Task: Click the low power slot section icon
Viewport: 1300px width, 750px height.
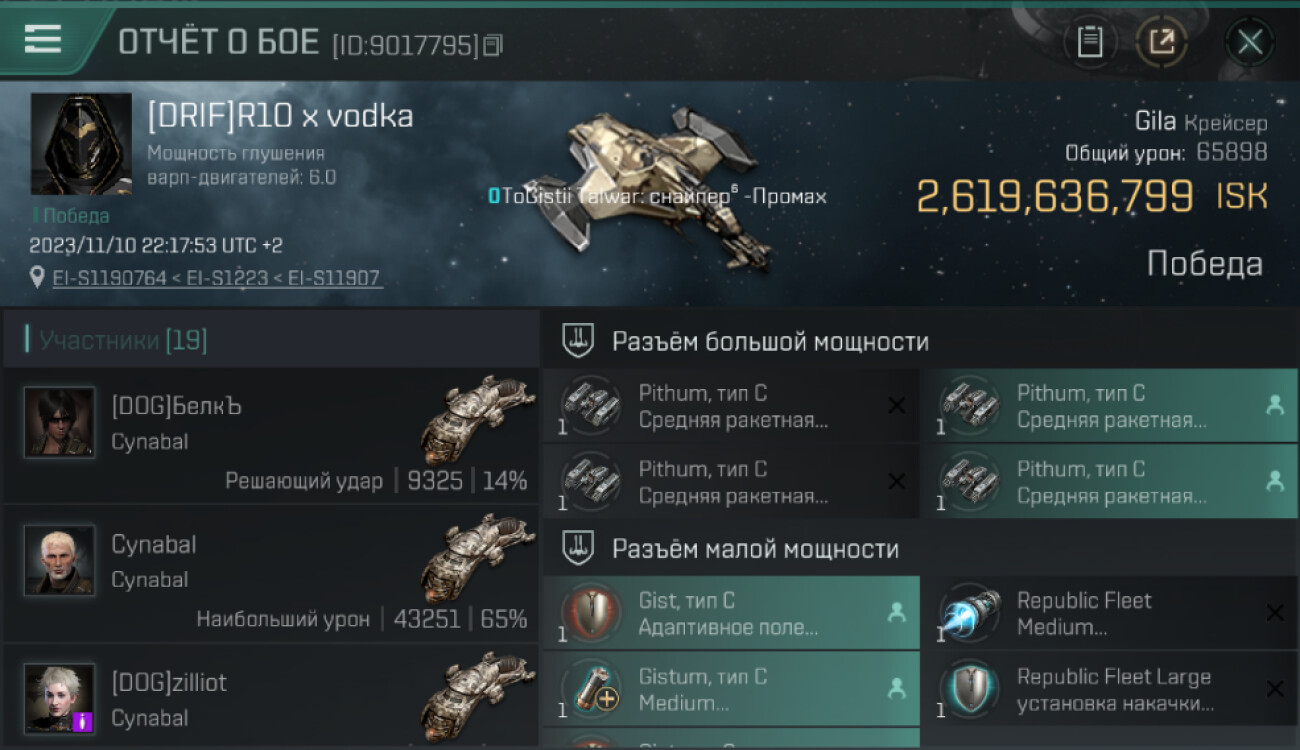Action: (578, 548)
